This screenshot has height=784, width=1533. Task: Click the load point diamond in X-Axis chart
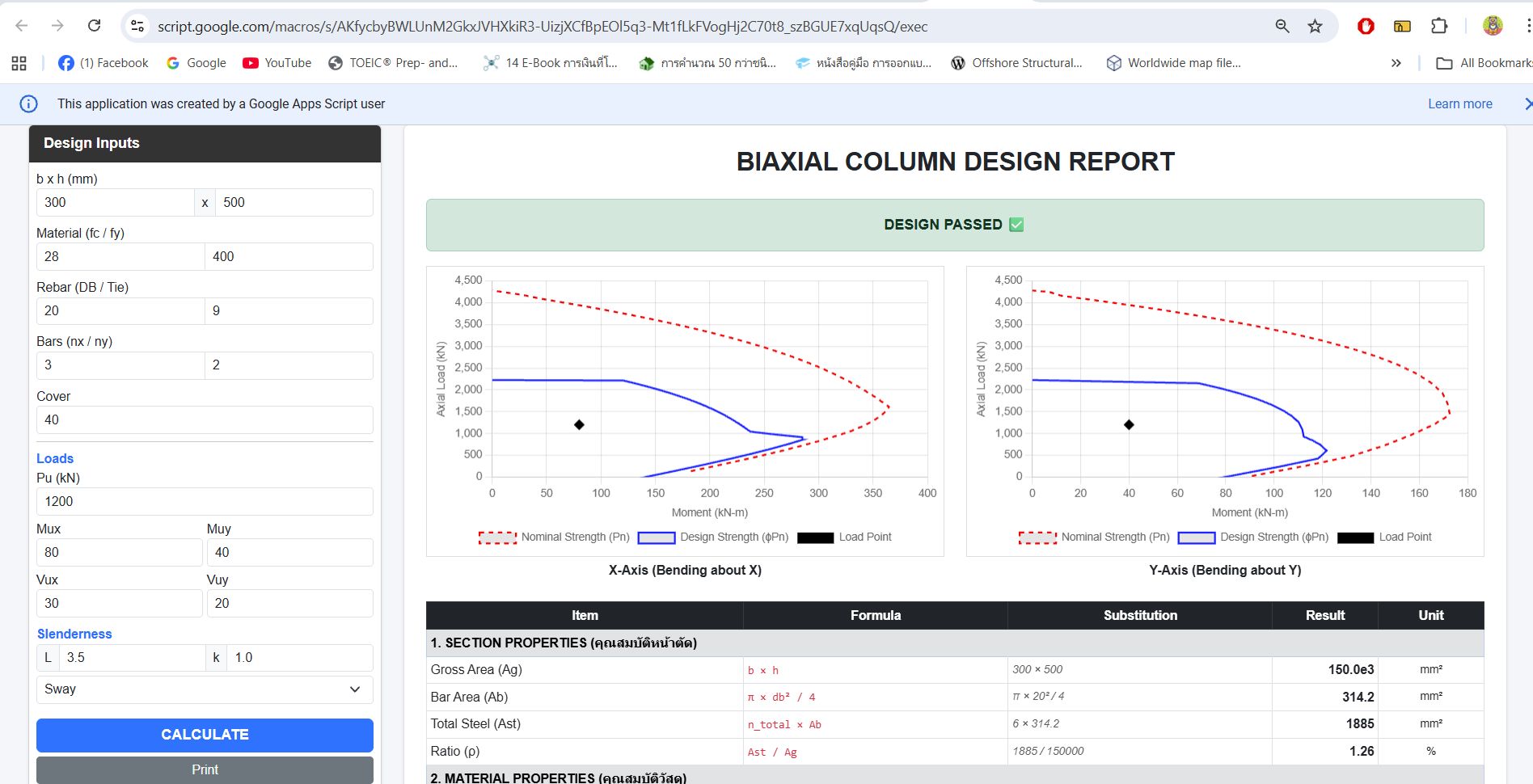click(579, 424)
